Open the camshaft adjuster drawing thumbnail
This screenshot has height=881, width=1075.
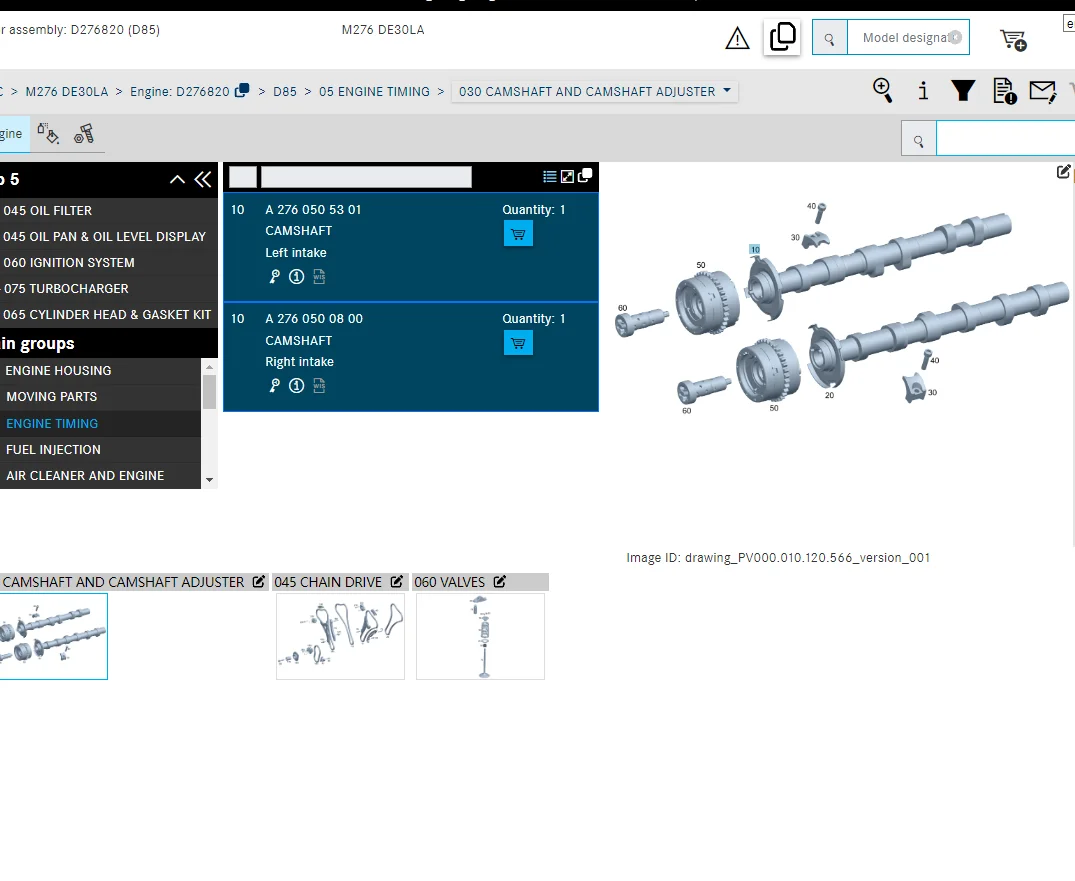coord(53,636)
